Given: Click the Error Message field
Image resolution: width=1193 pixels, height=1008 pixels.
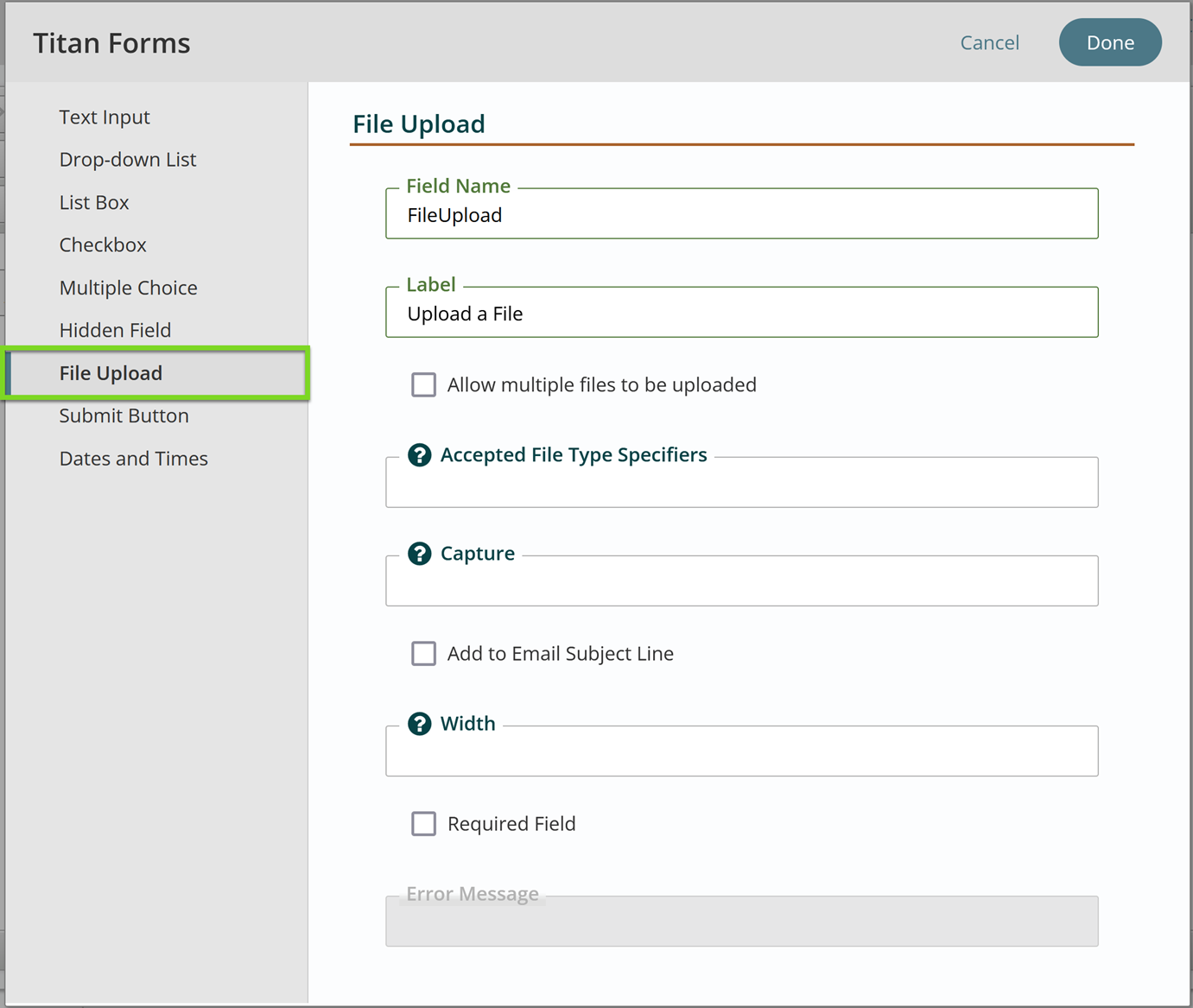Looking at the screenshot, I should [x=741, y=922].
